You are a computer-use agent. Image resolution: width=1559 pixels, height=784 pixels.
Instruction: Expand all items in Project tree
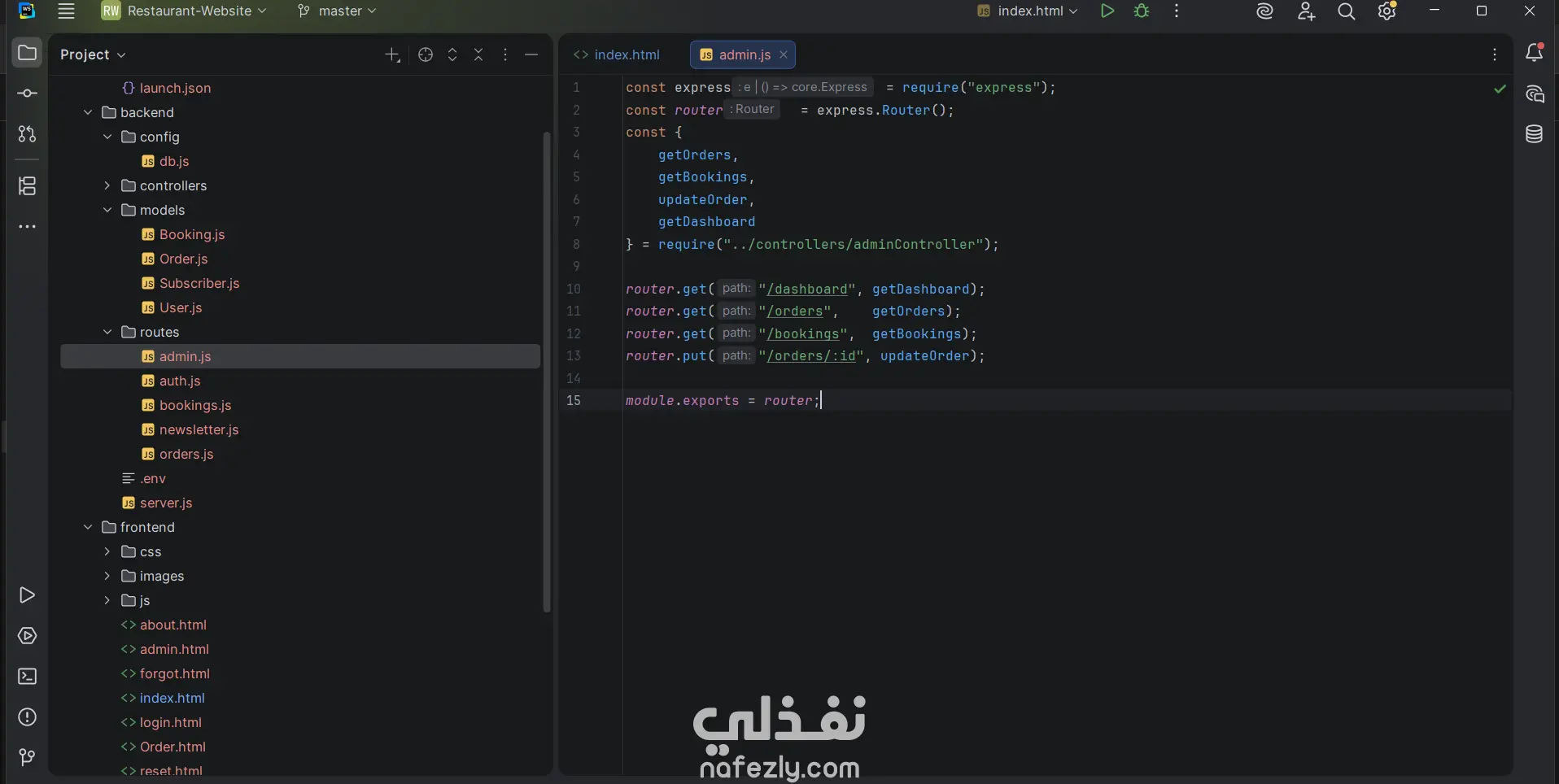click(x=452, y=54)
